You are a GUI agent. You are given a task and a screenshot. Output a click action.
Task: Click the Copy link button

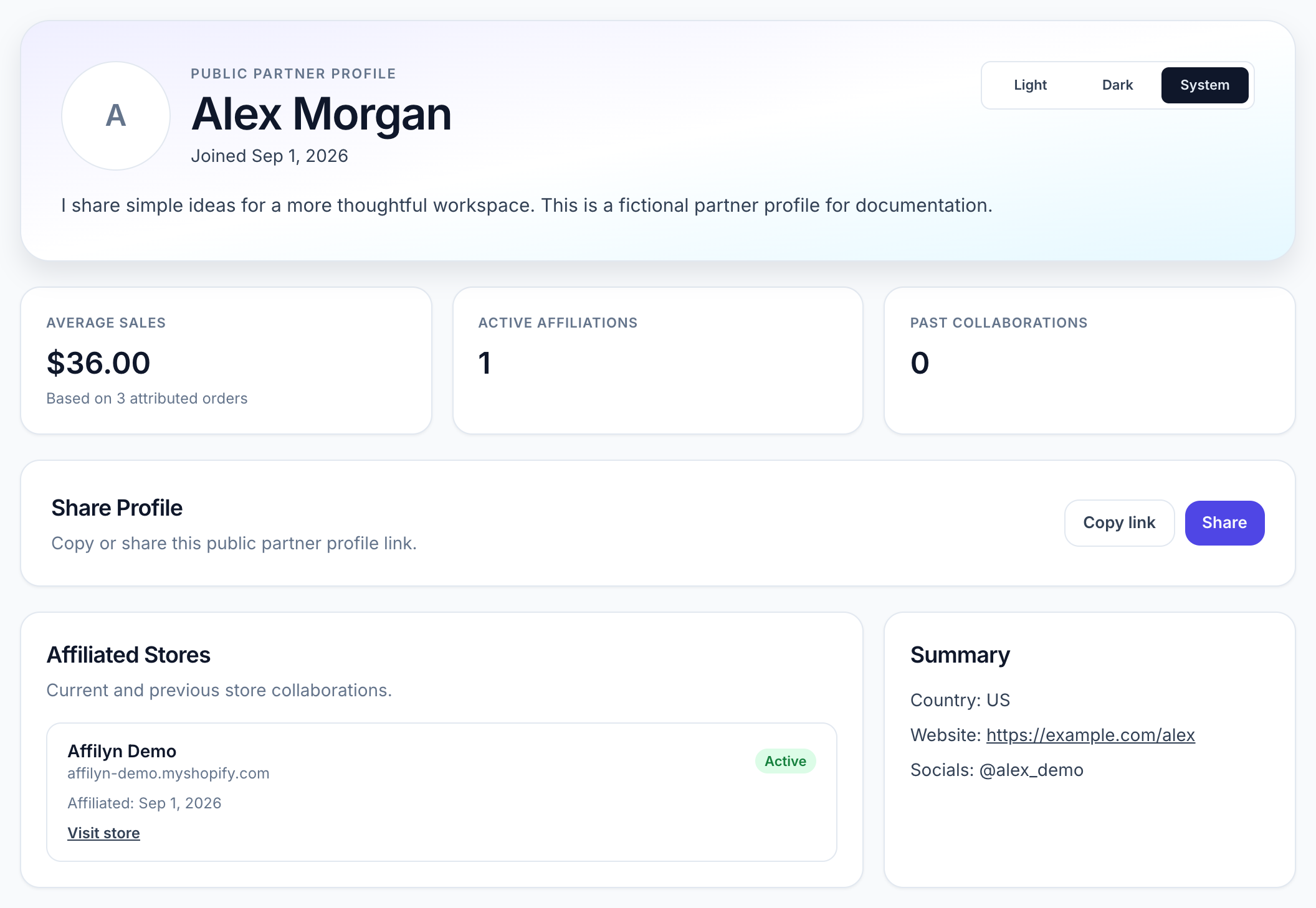[1119, 523]
